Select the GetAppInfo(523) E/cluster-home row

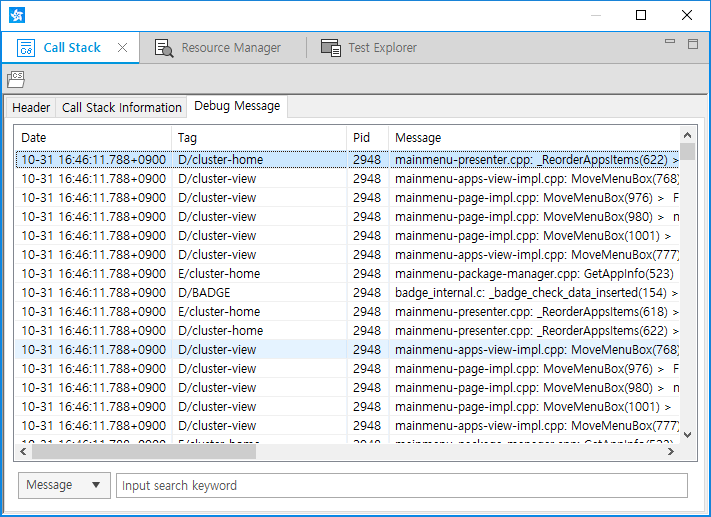tap(300, 273)
